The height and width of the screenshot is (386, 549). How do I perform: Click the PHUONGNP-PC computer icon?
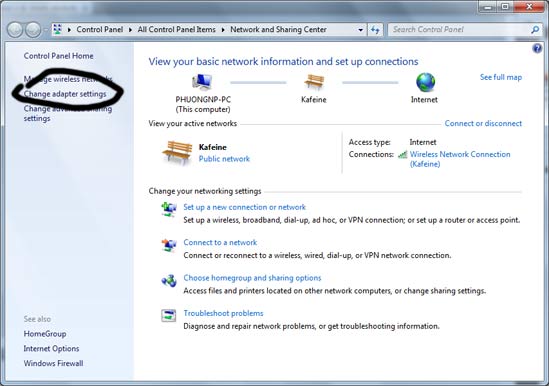(x=202, y=82)
